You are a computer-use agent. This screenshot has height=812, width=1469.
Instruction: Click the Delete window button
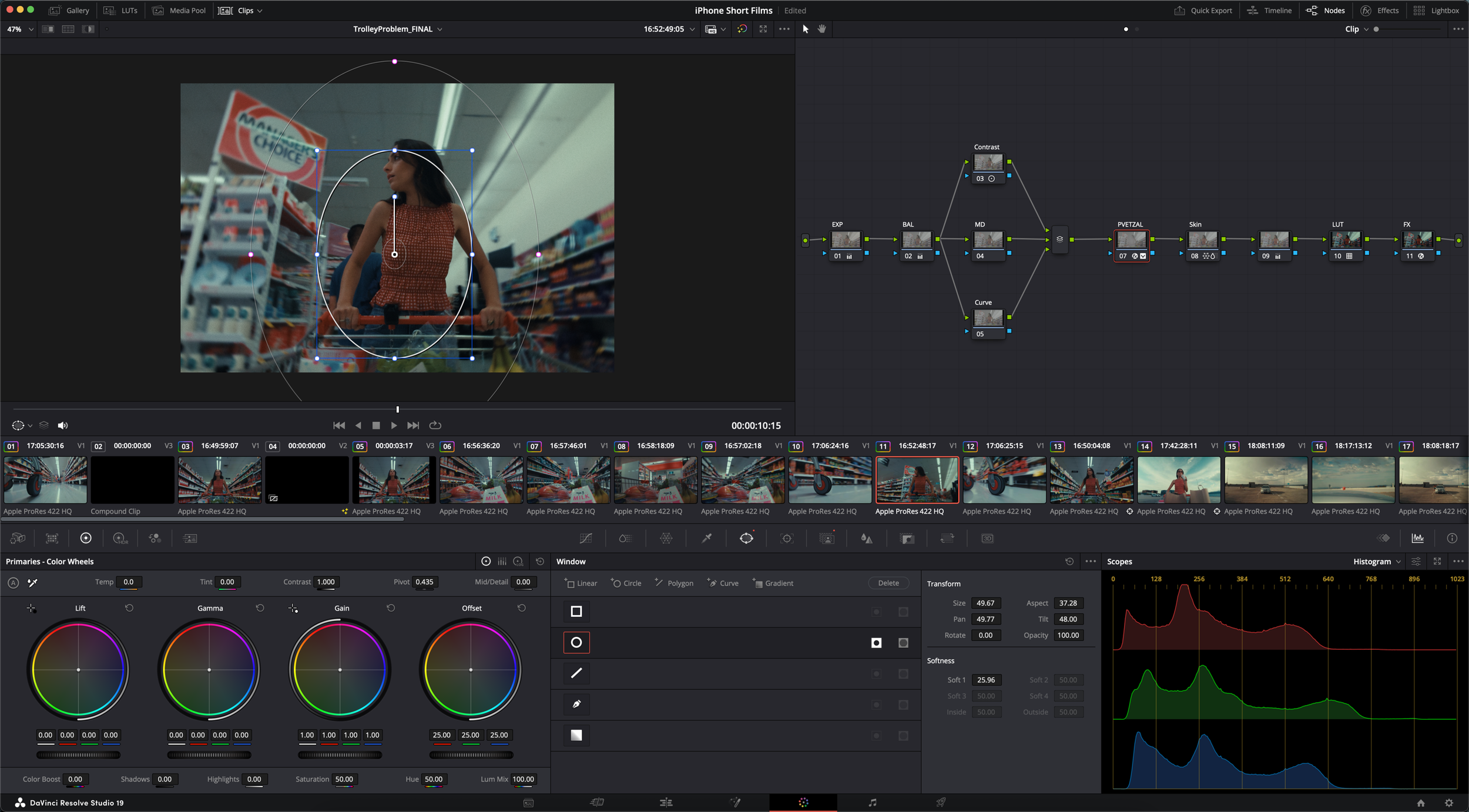[888, 583]
